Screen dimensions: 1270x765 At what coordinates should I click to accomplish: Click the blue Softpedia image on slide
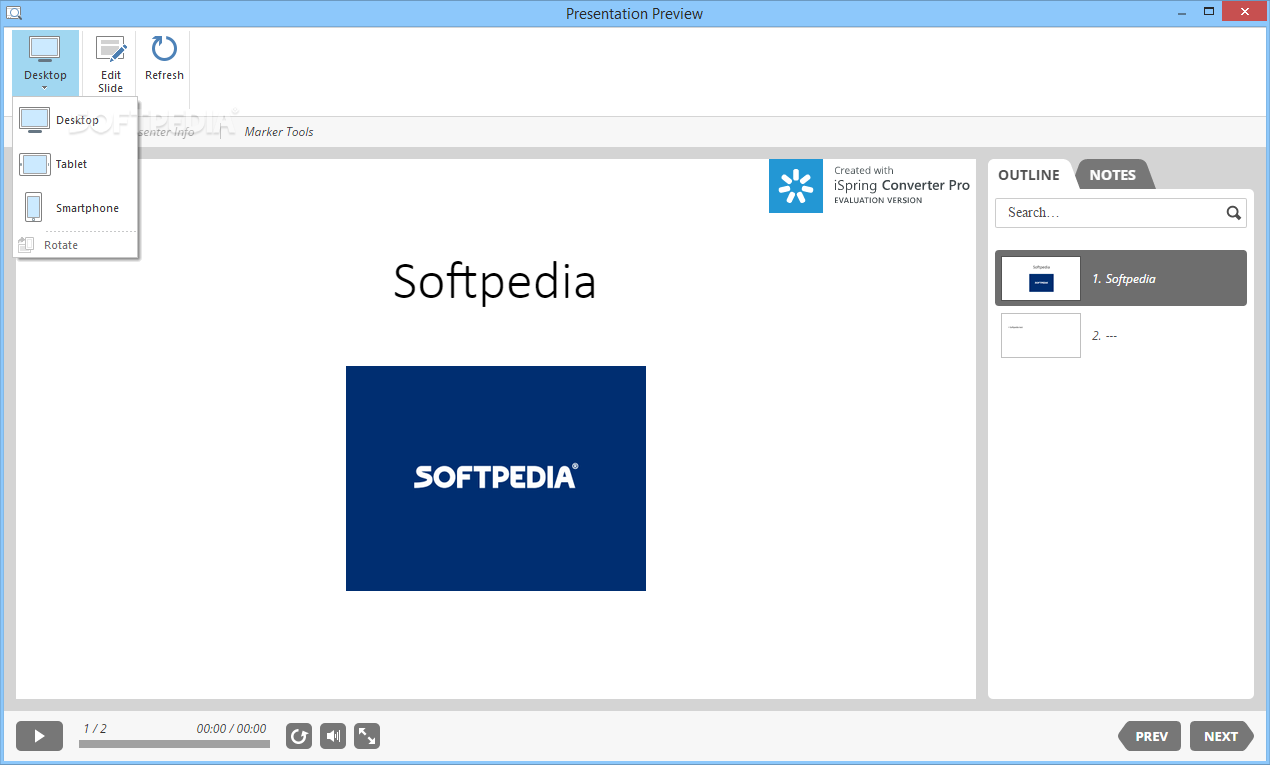(496, 478)
